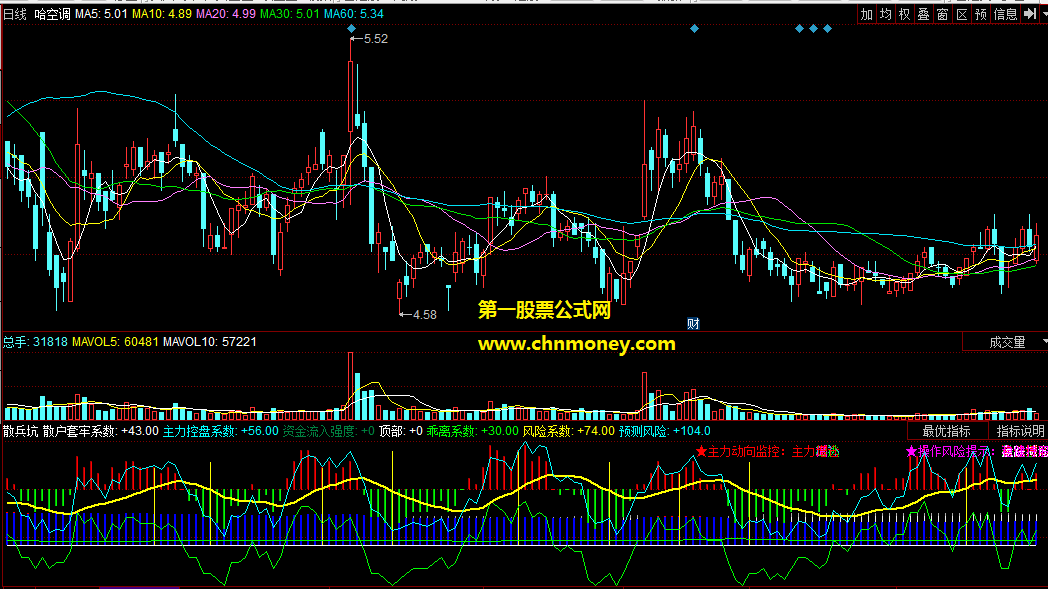Click the last of three clustered diamonds
The image size is (1048, 589).
(827, 29)
